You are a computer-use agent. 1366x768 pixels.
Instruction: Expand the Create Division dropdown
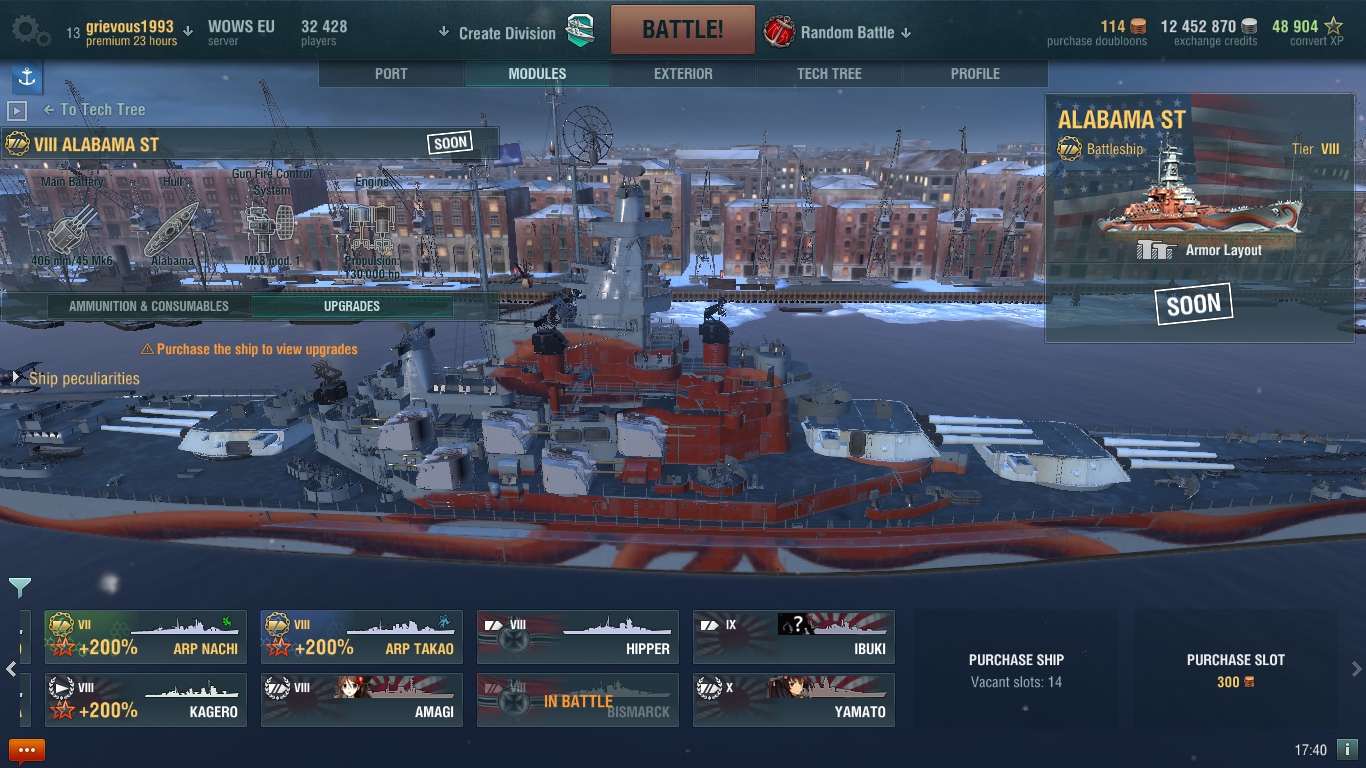pyautogui.click(x=498, y=33)
